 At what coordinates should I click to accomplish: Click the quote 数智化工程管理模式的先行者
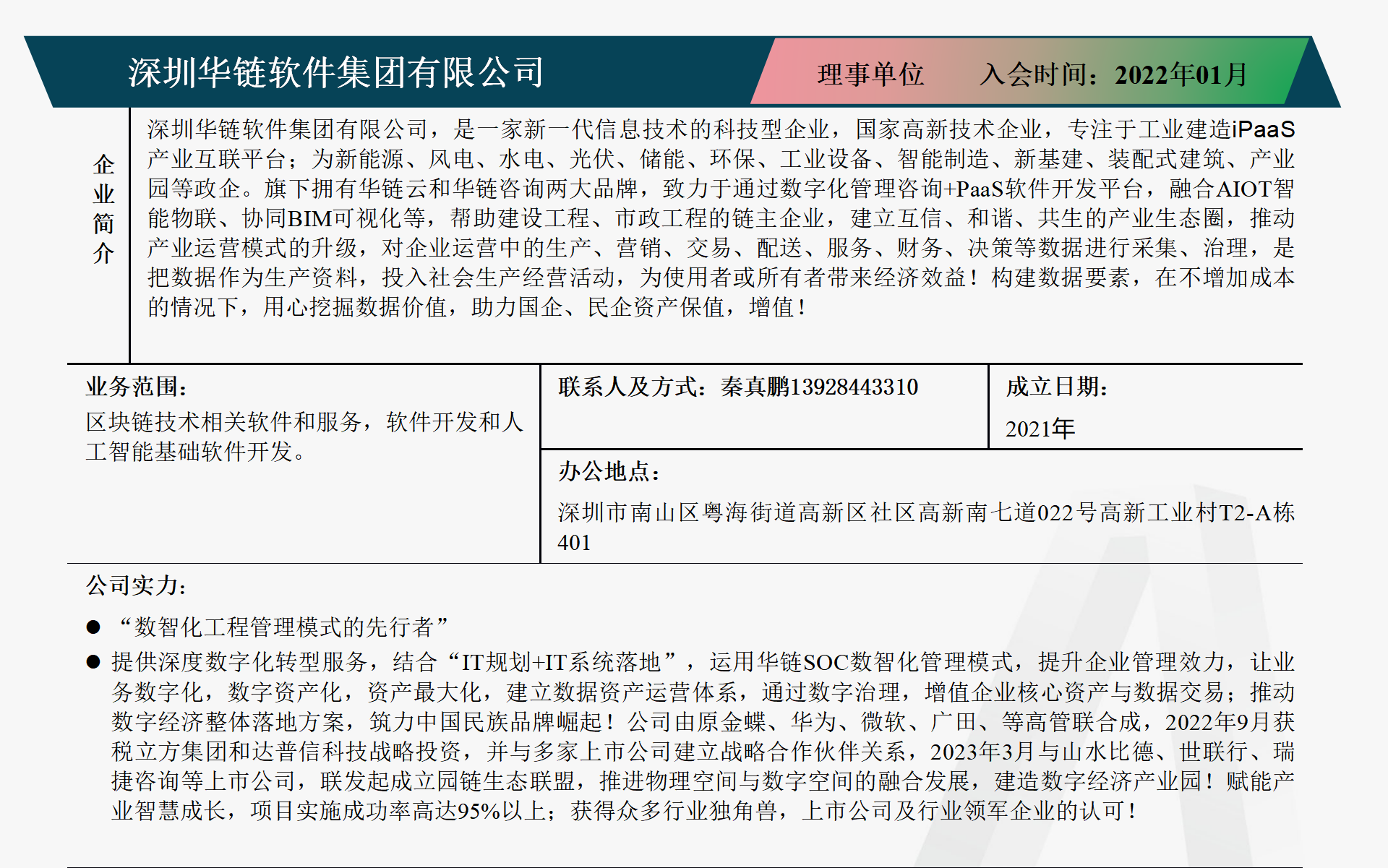(283, 627)
